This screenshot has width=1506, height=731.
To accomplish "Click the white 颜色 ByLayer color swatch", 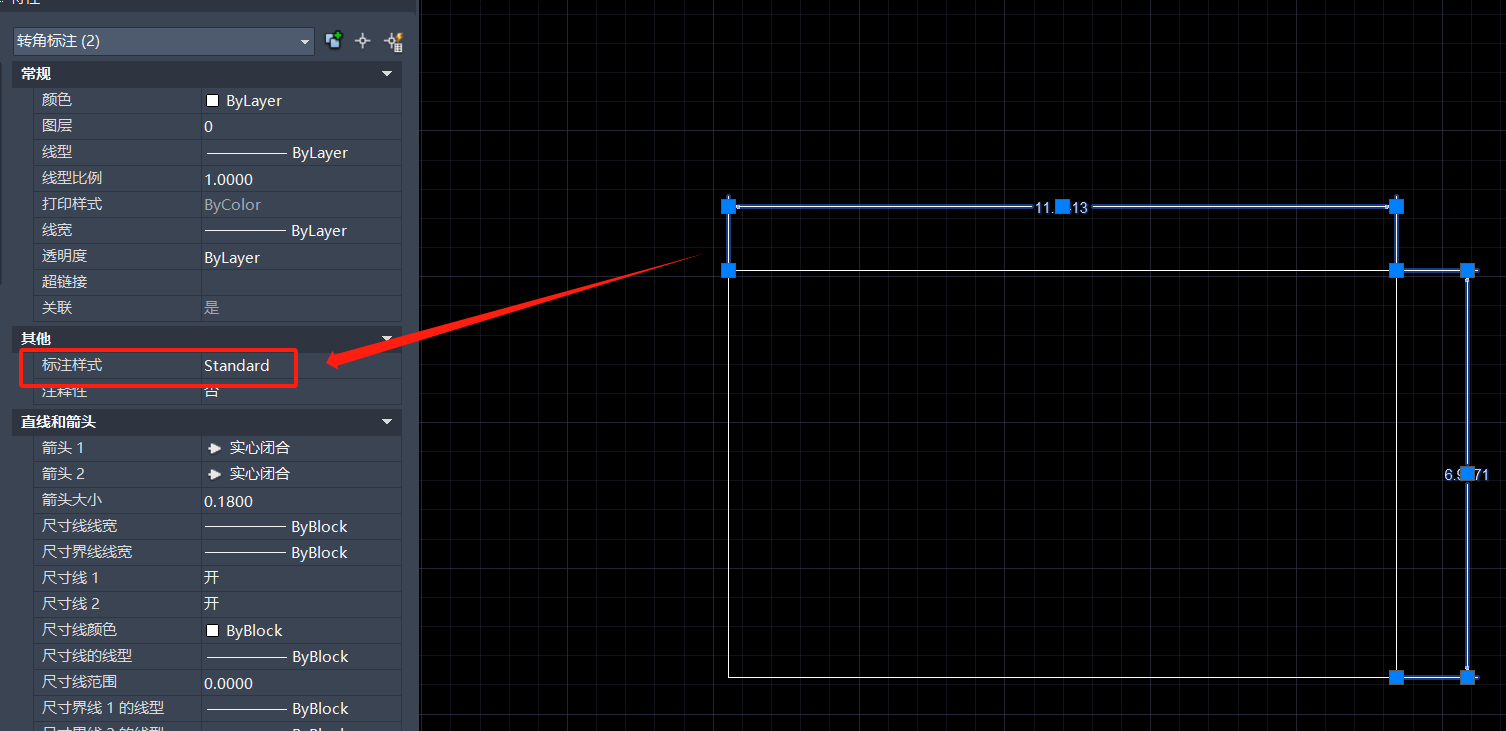I will coord(212,101).
